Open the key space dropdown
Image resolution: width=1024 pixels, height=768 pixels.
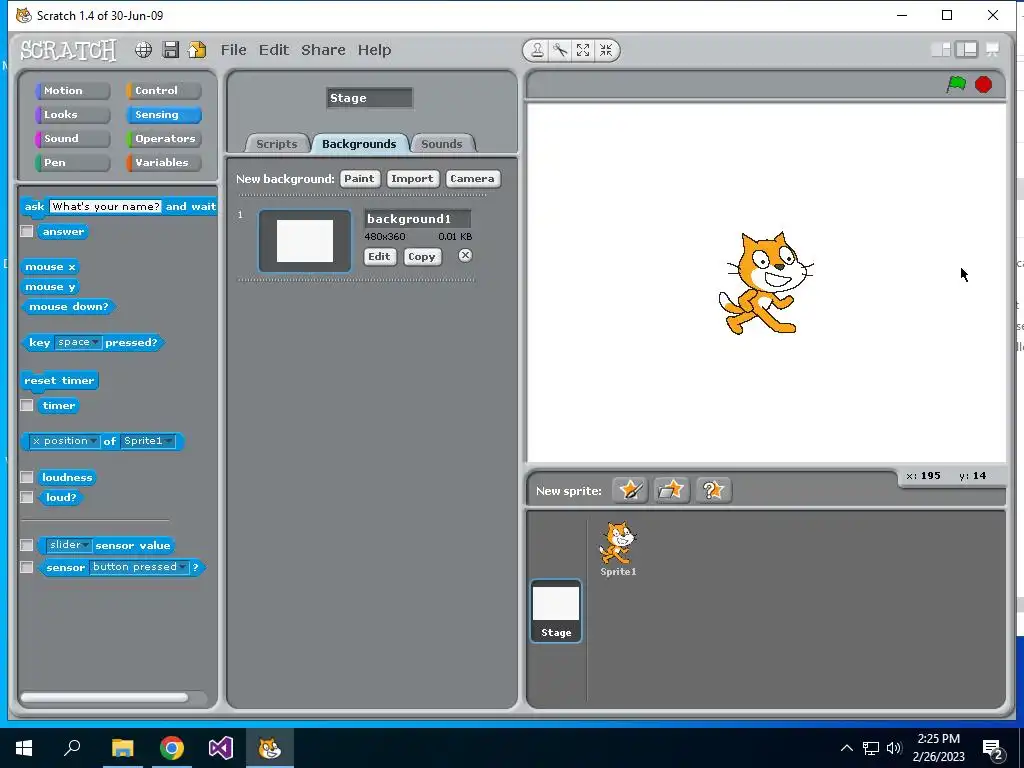click(78, 342)
